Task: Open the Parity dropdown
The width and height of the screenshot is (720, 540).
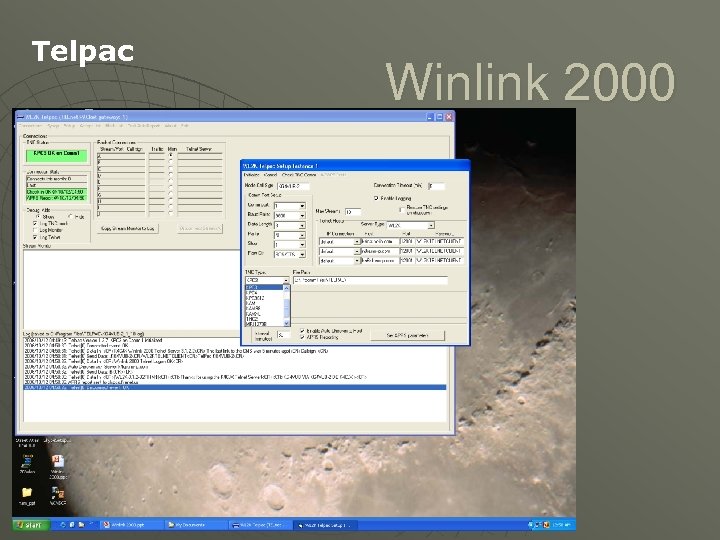Action: (302, 235)
